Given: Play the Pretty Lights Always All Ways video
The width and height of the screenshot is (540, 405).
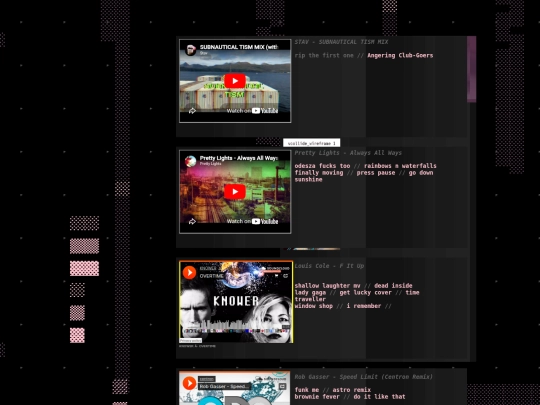Looking at the screenshot, I should coord(235,192).
